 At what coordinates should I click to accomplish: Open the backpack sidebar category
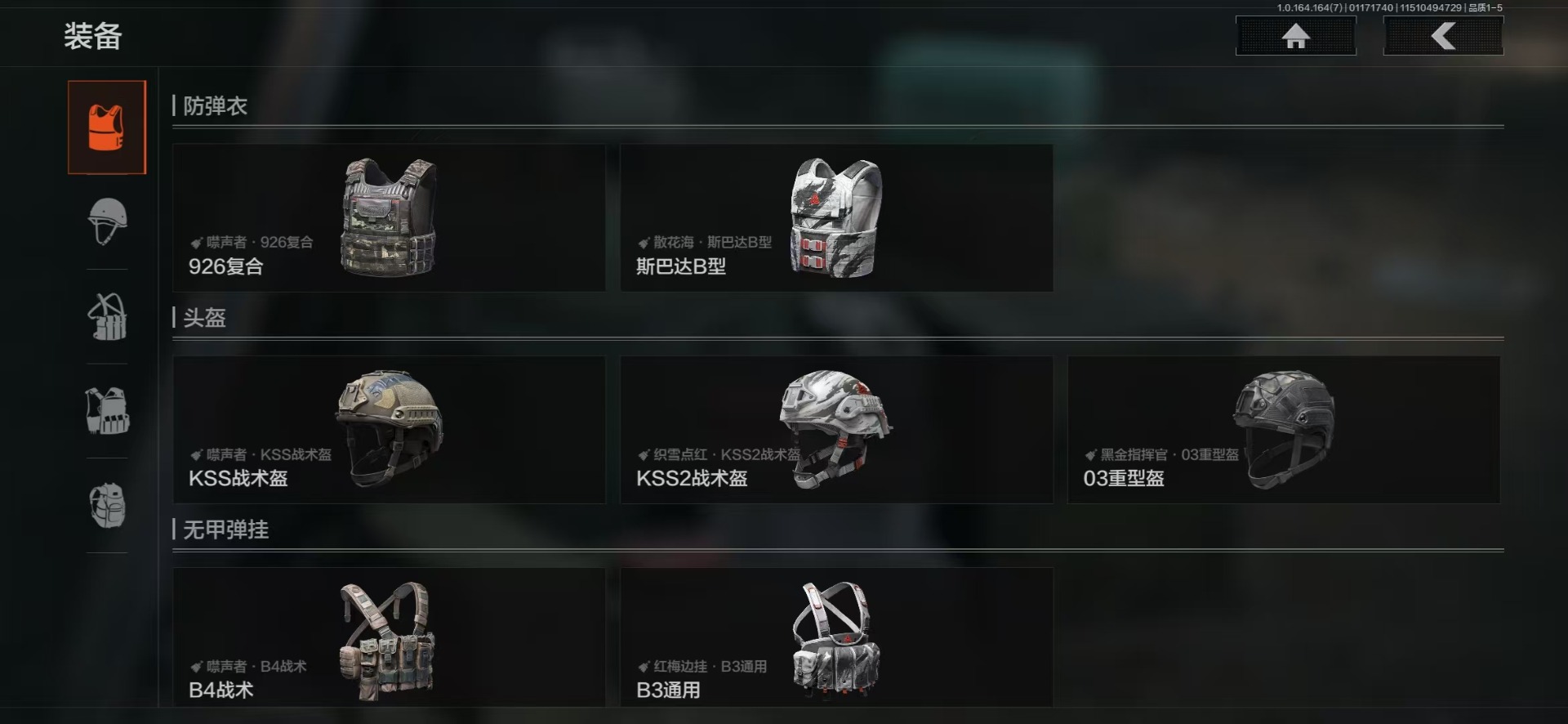107,505
